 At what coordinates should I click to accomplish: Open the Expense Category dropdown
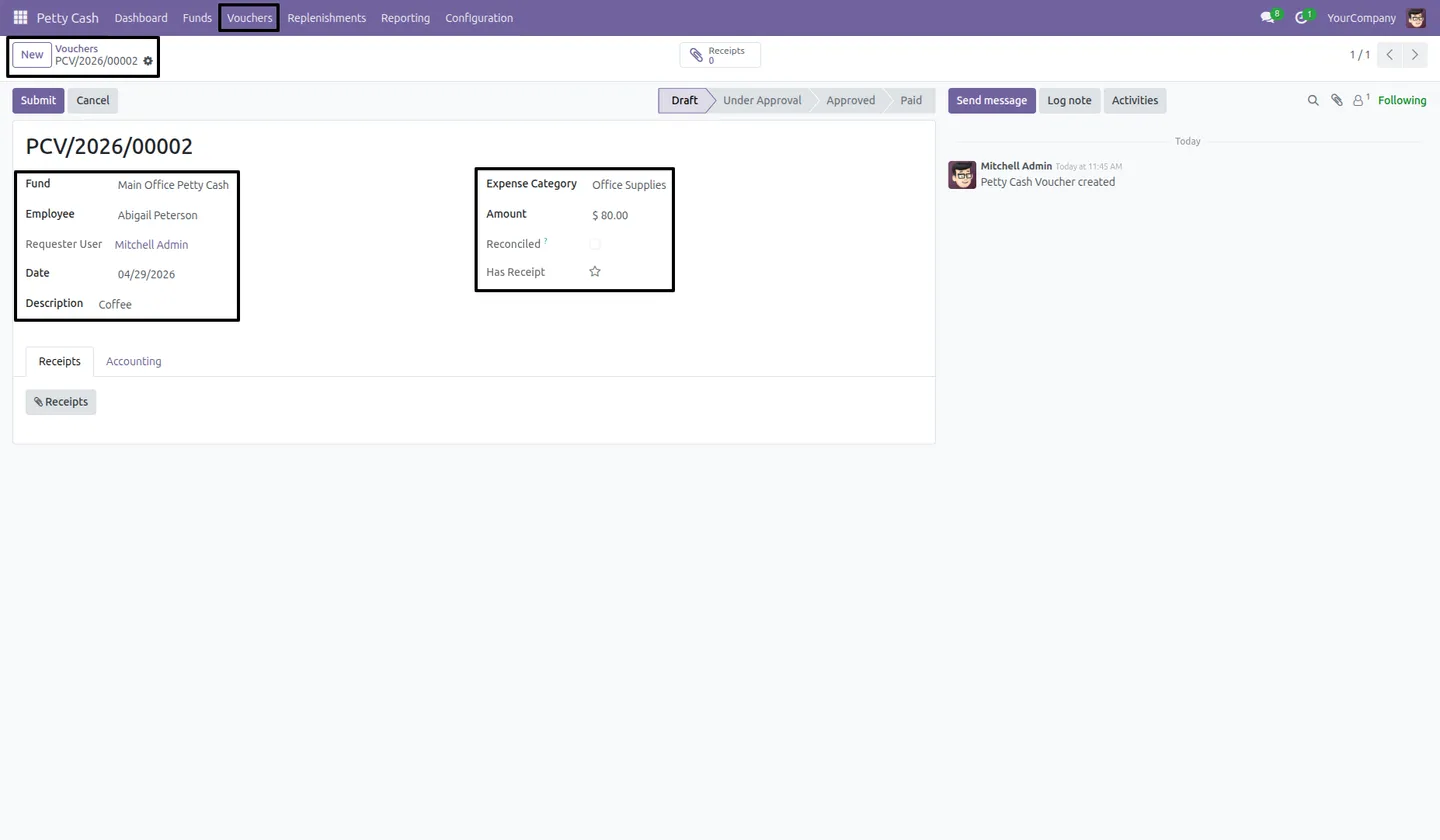tap(629, 185)
